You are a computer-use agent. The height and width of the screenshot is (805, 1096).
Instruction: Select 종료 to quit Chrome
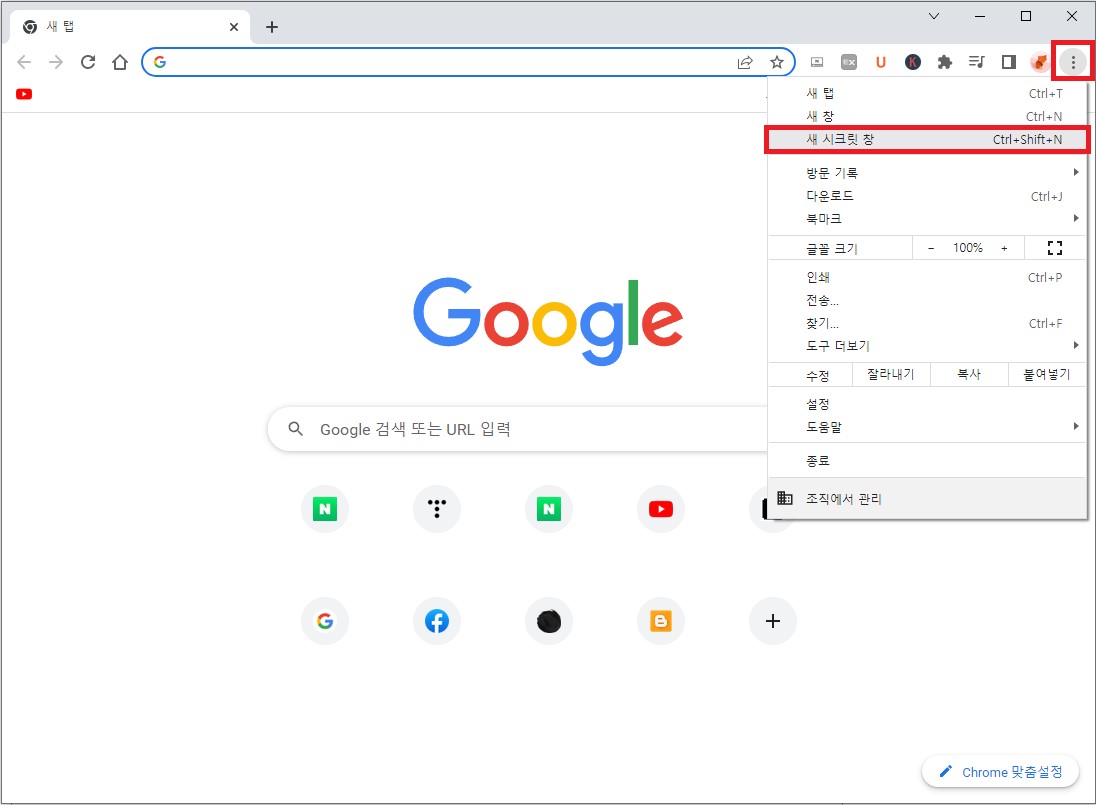[927, 460]
